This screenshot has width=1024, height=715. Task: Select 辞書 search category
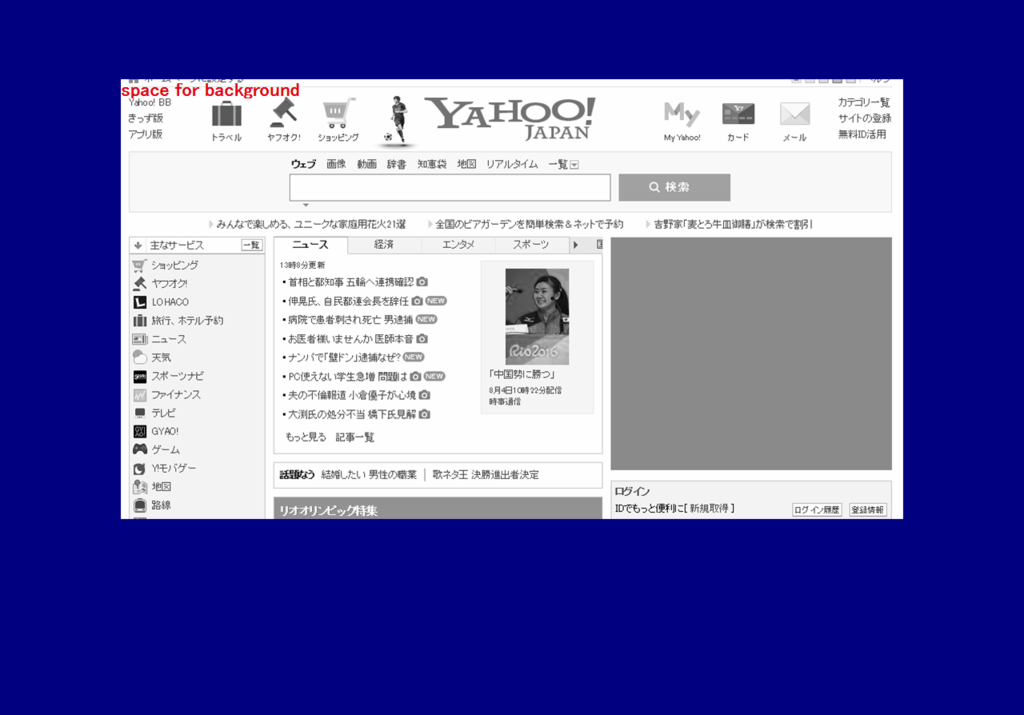point(396,164)
